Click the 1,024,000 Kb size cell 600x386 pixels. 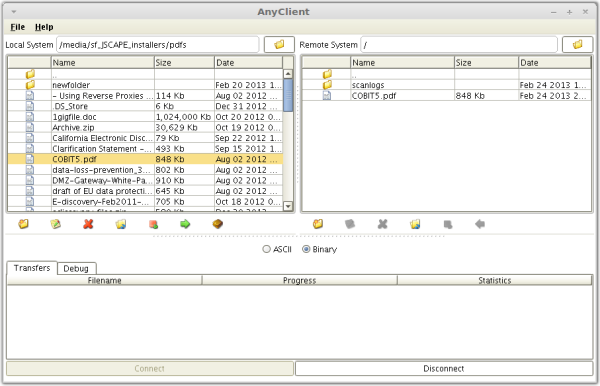(183, 117)
